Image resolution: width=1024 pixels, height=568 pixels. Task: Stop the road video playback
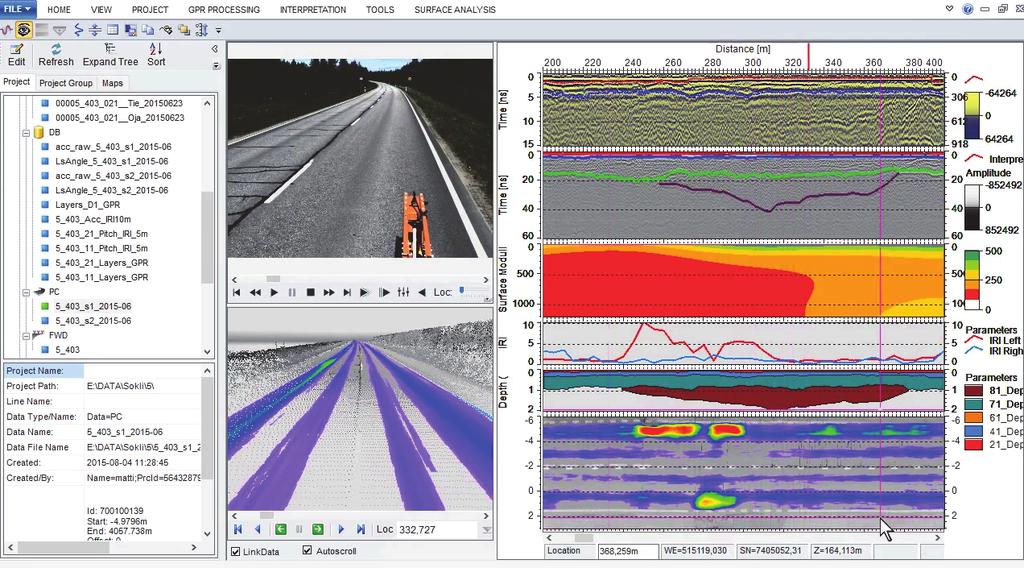coord(311,292)
